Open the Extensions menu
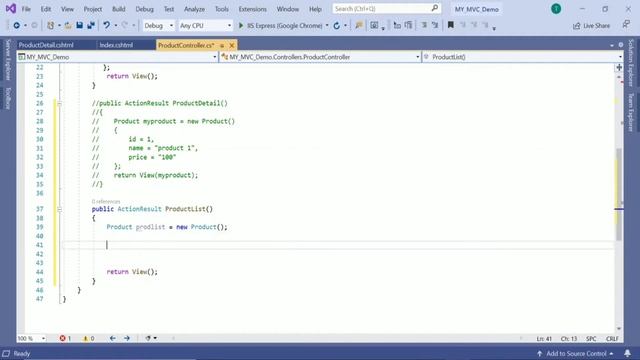This screenshot has width=640, height=360. pyautogui.click(x=253, y=9)
